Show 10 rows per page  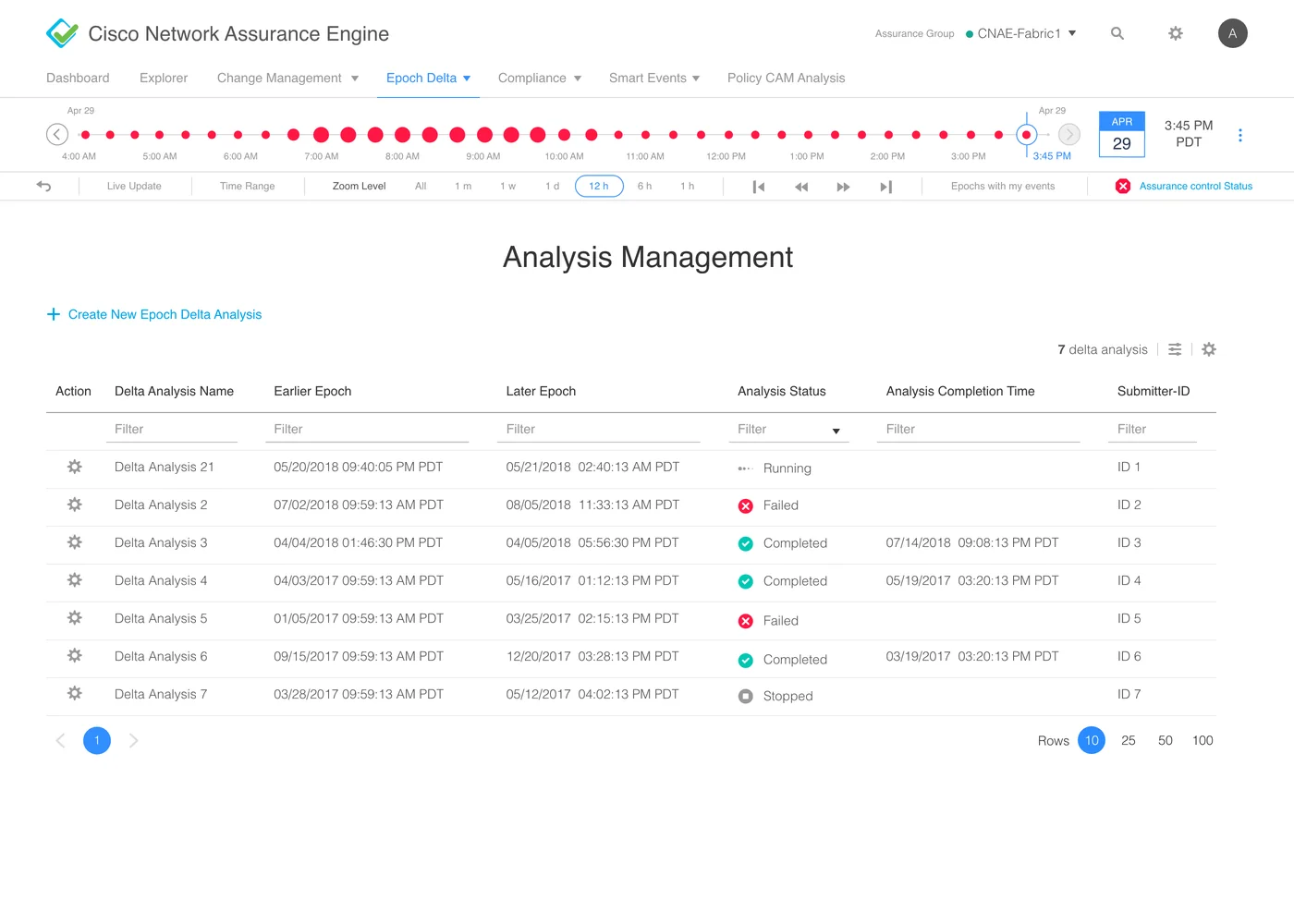(1092, 740)
